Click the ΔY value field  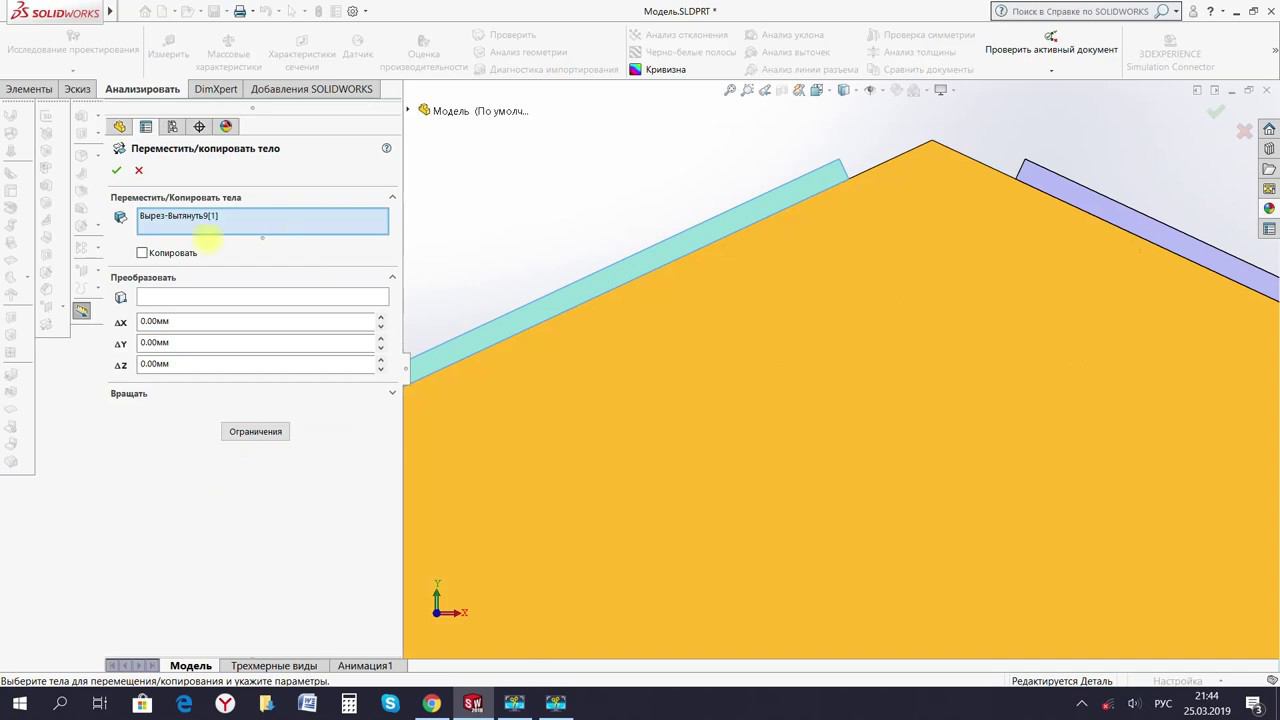(255, 343)
